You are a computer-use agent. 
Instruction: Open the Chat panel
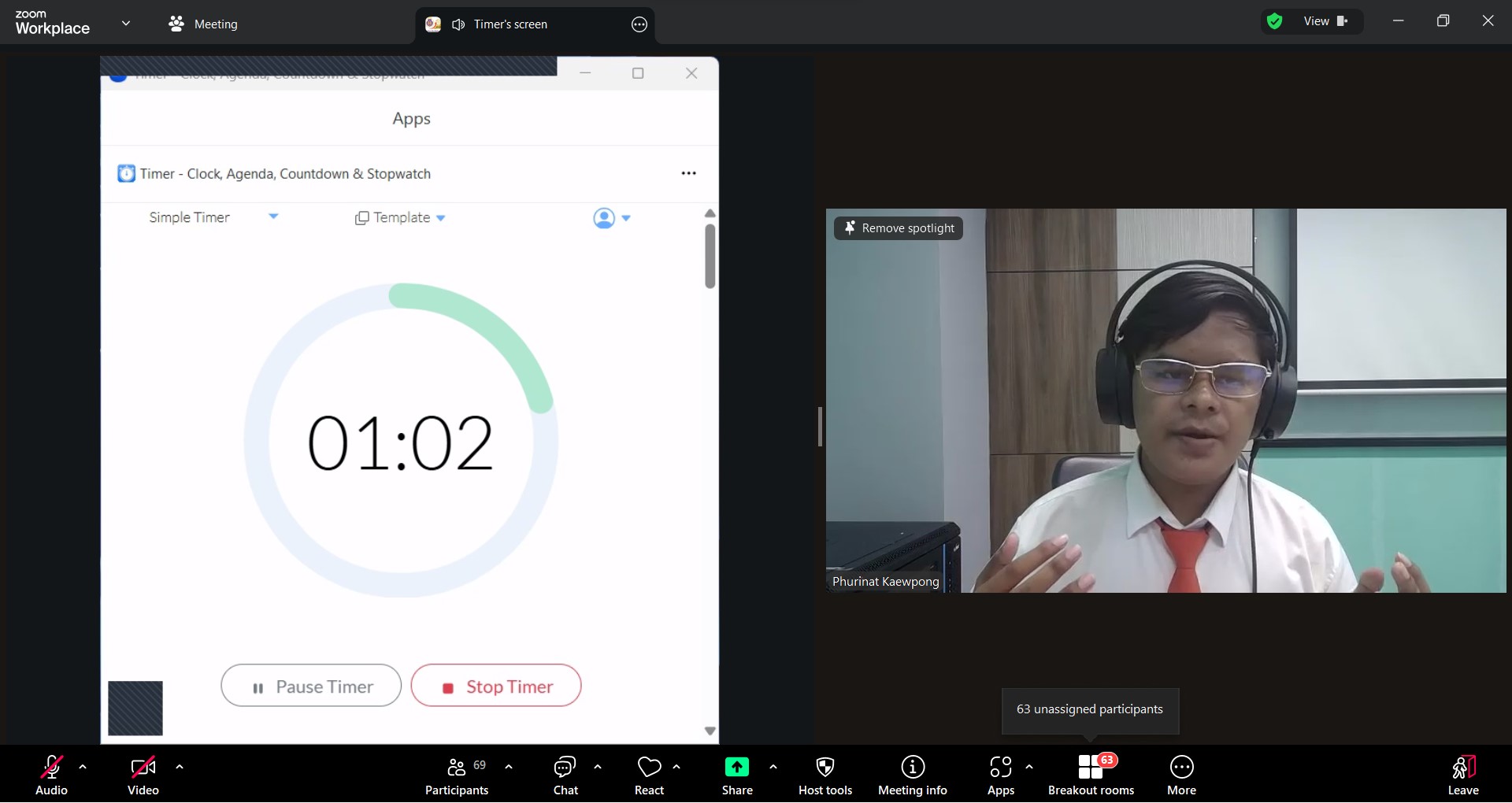coord(565,775)
